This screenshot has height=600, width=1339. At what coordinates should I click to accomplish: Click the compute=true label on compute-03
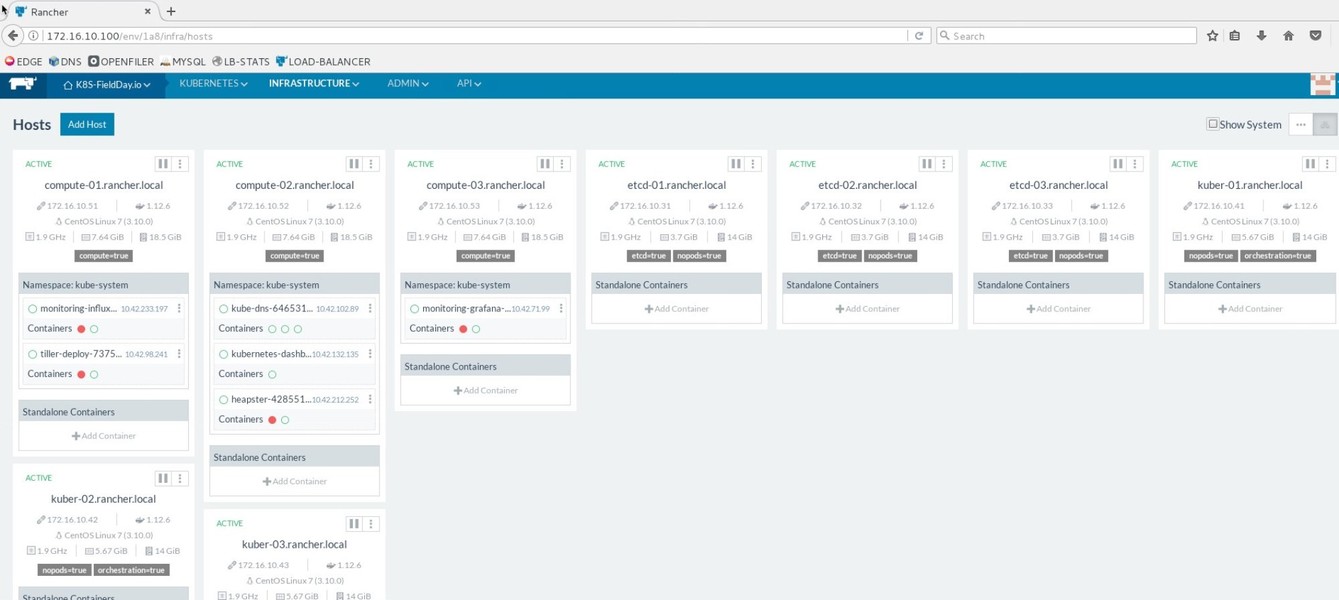point(485,256)
